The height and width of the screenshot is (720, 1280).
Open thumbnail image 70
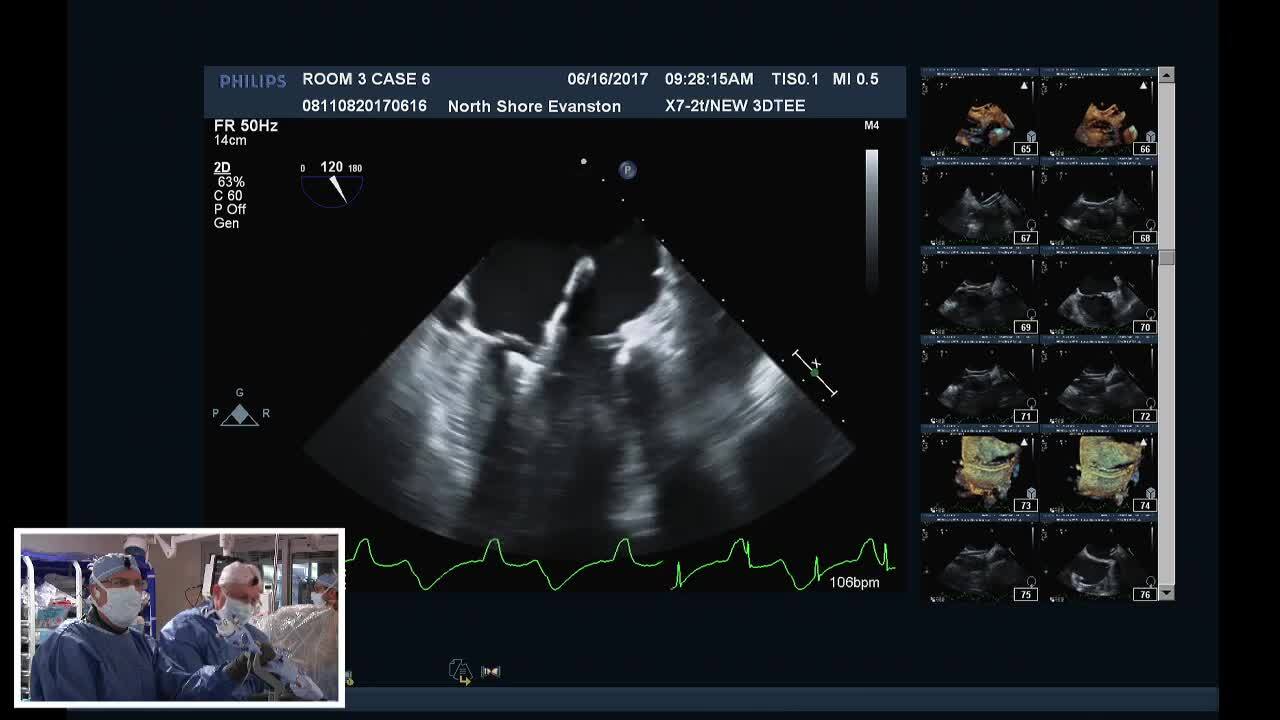(1098, 296)
